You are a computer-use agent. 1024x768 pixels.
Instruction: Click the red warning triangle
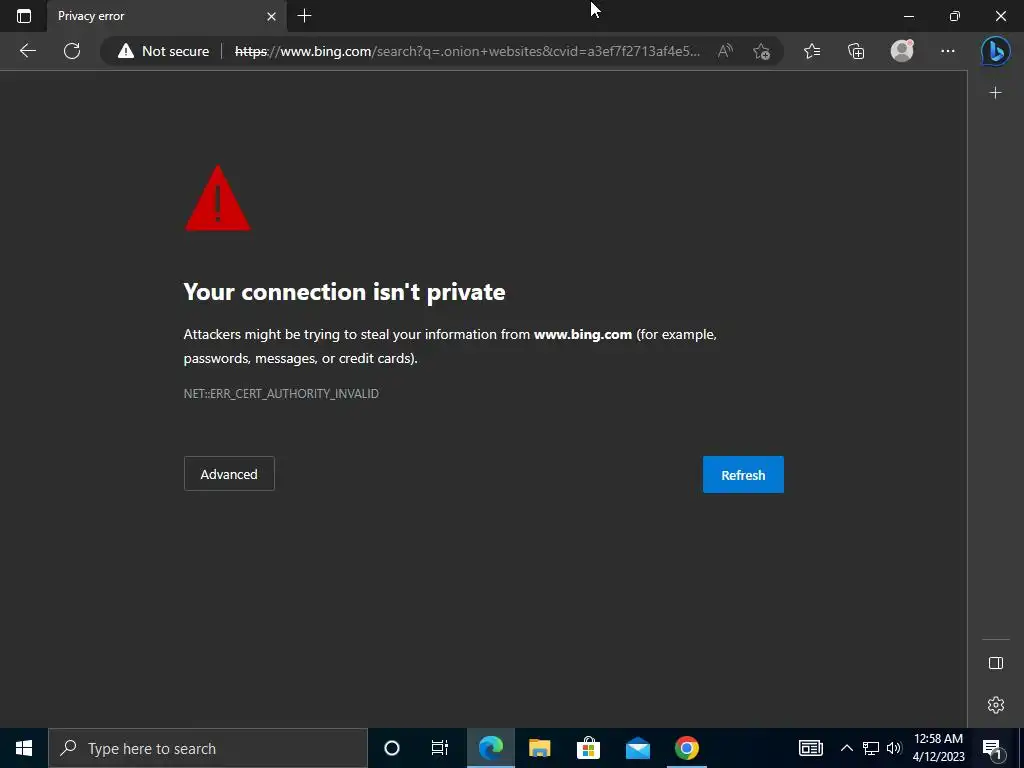click(x=217, y=199)
